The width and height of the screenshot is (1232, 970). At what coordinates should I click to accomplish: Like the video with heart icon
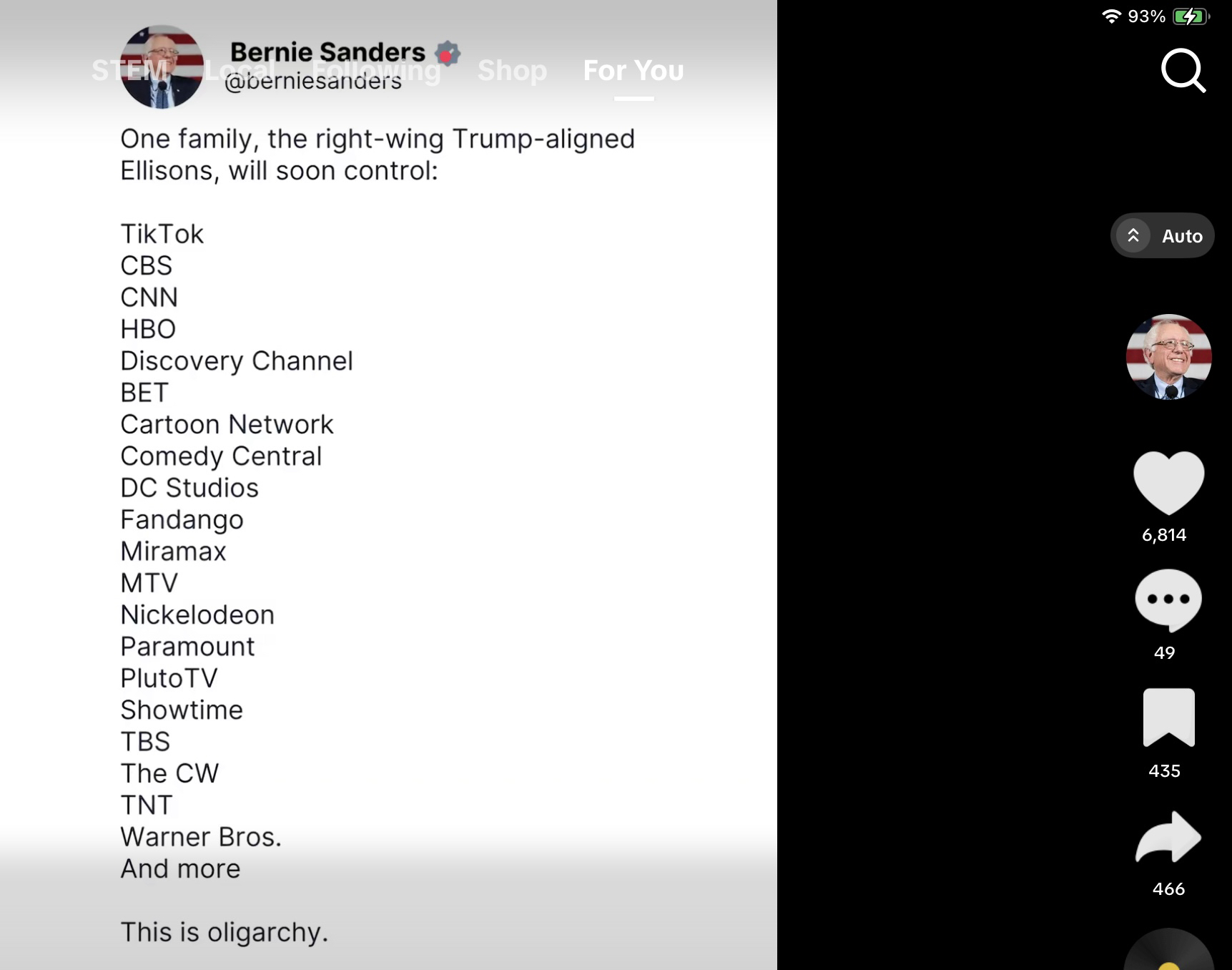[1168, 481]
